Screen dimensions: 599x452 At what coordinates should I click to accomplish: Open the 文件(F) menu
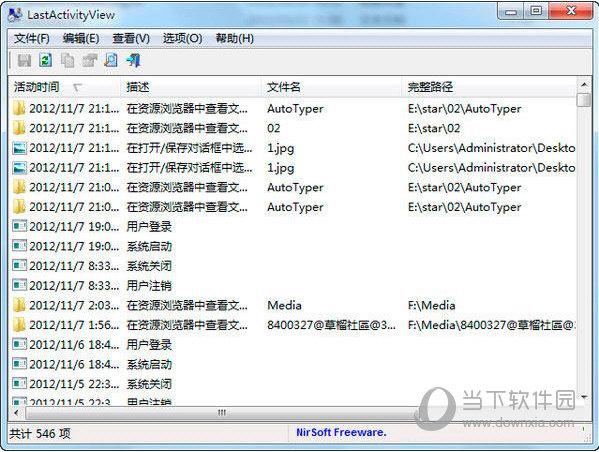click(x=32, y=38)
